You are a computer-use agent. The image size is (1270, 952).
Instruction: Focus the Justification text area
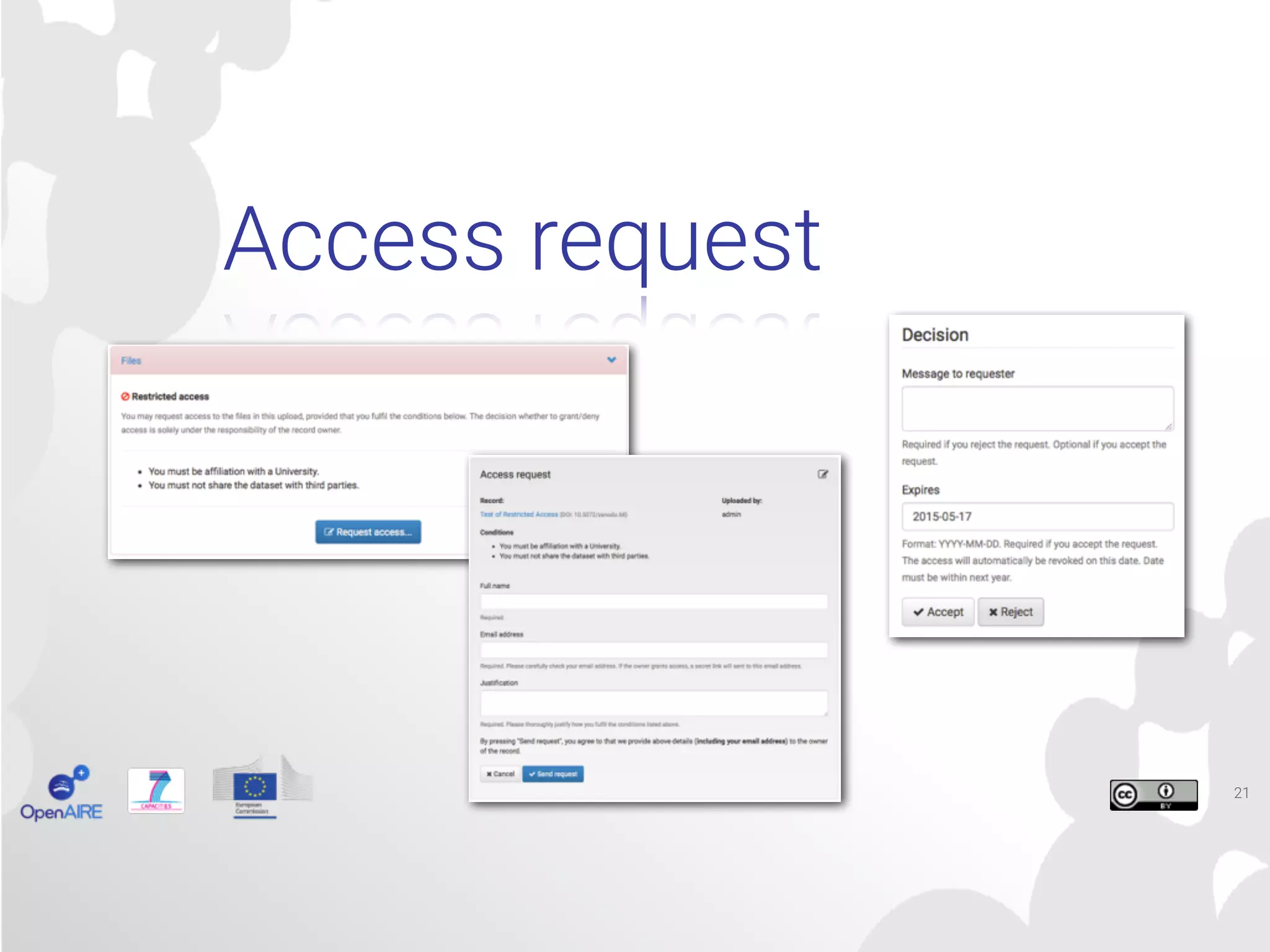[x=654, y=703]
